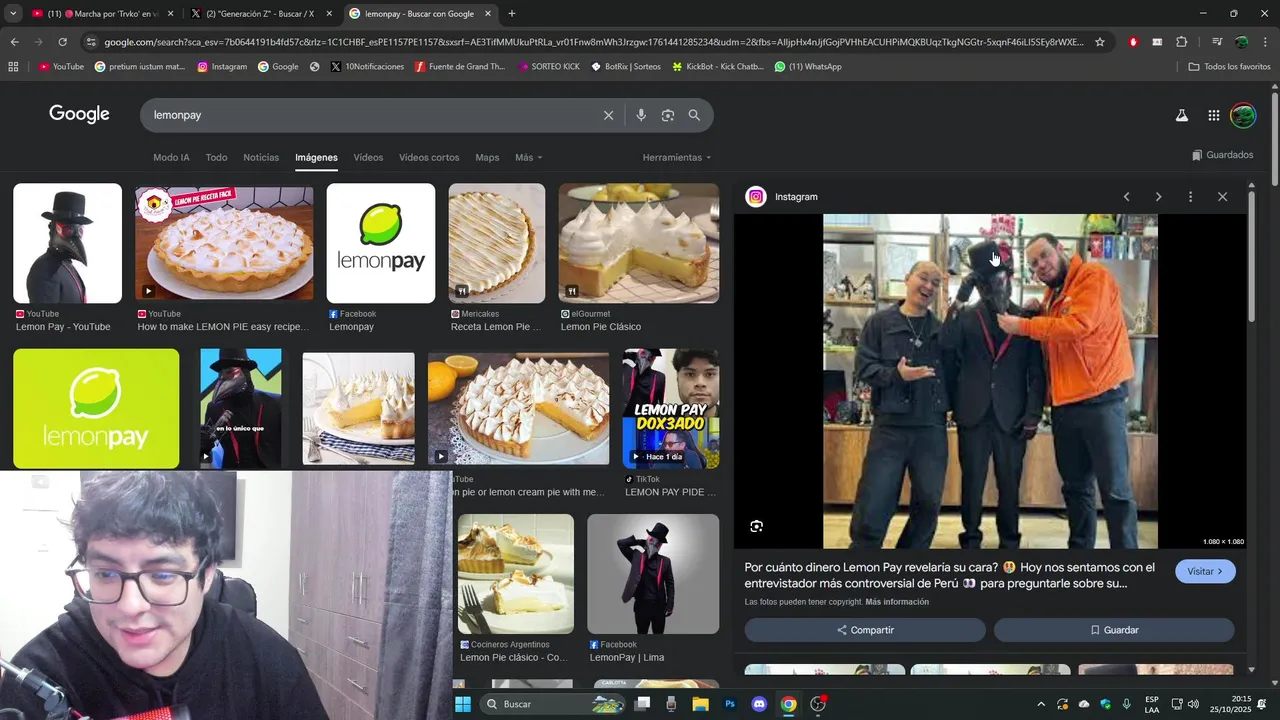1280x720 pixels.
Task: Go back to previous page
Action: coord(14,42)
